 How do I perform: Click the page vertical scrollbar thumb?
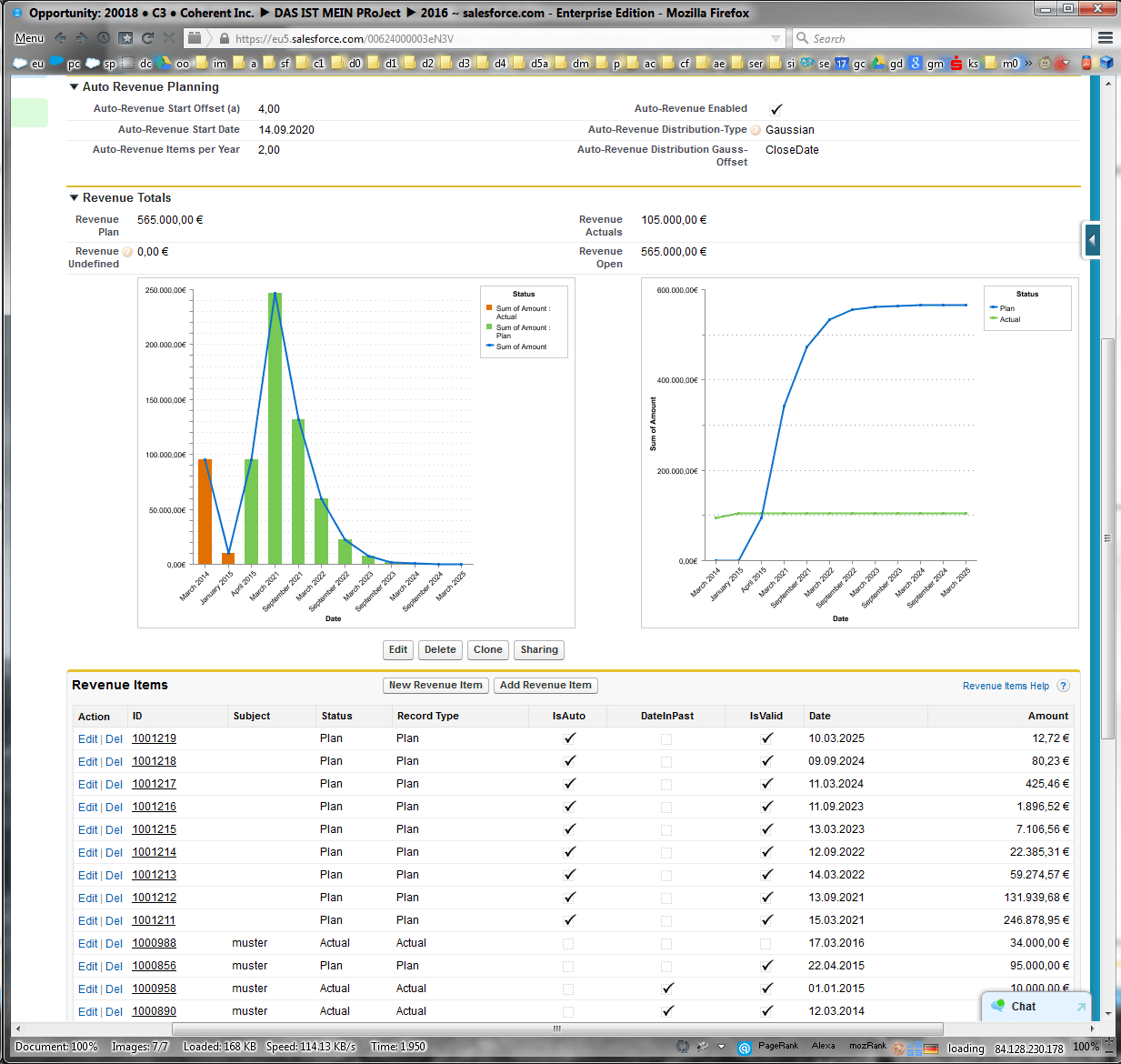[x=1107, y=538]
